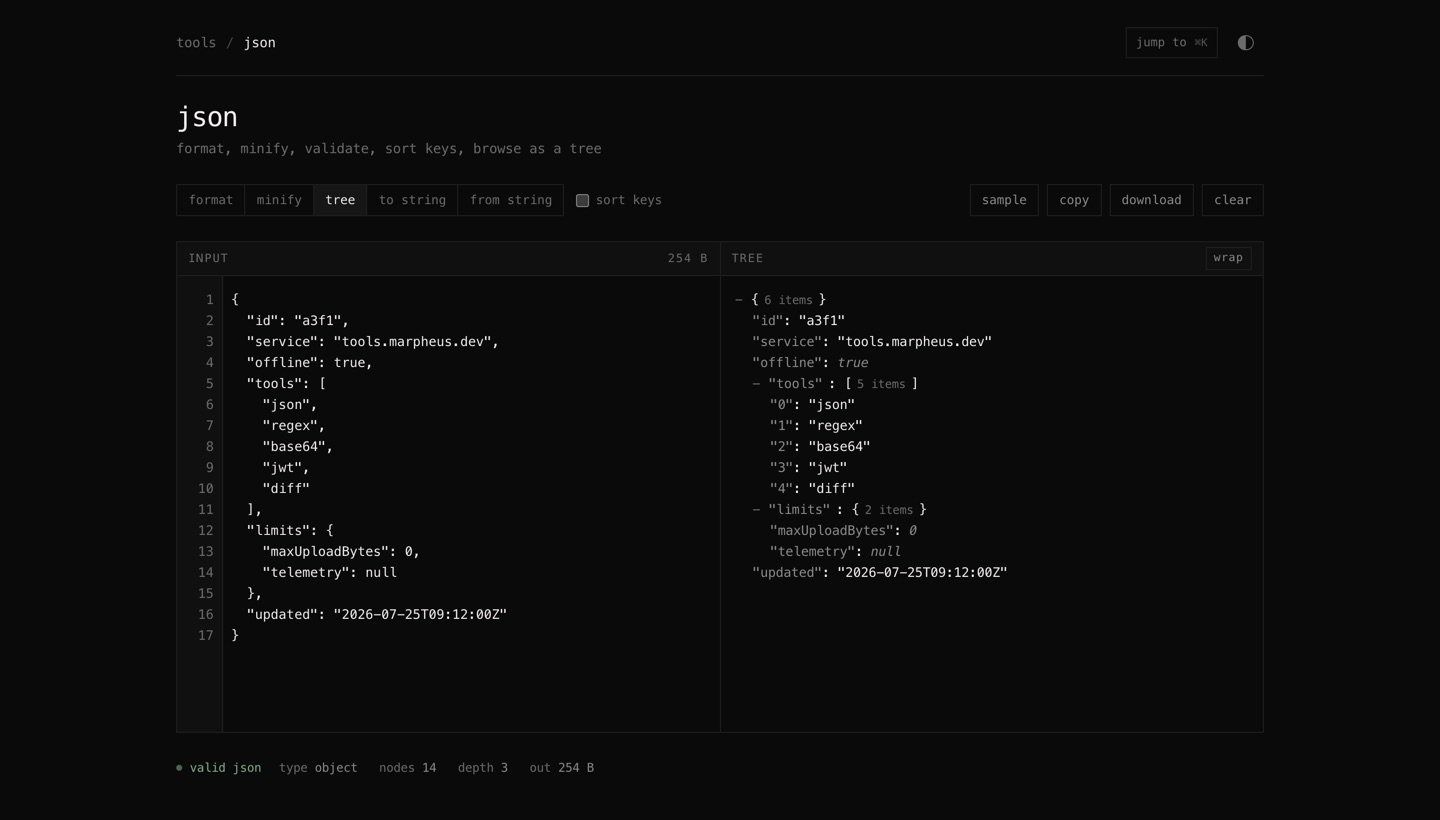The image size is (1440, 820).
Task: Select the "maxUploadBytes": 0 tree row
Action: click(843, 531)
